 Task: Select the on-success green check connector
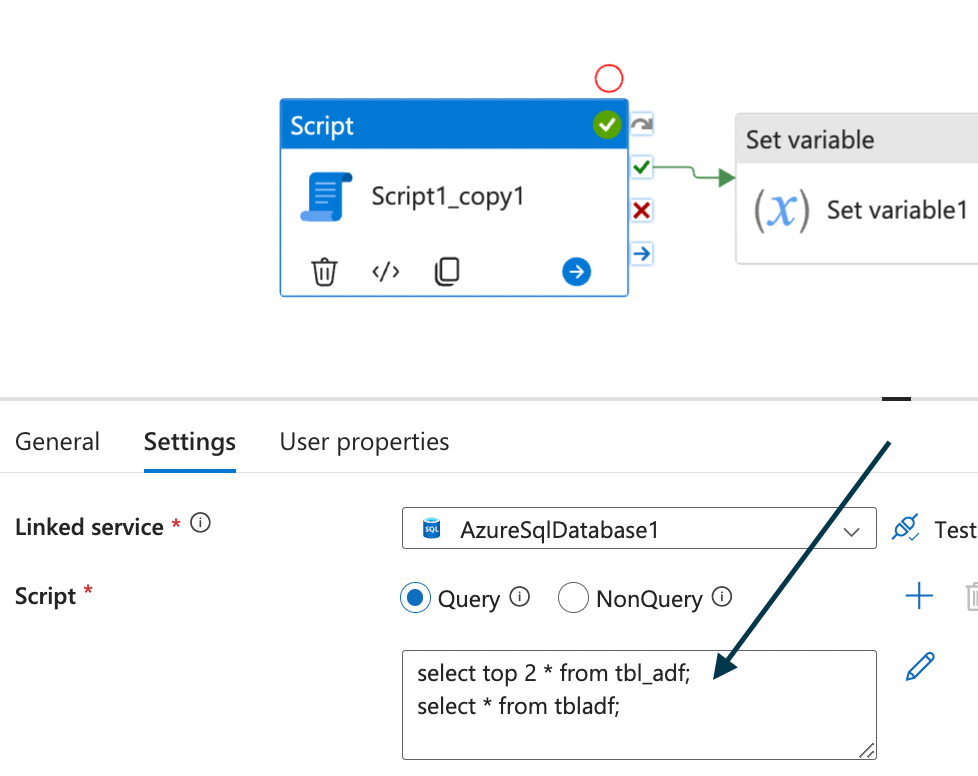pyautogui.click(x=641, y=167)
